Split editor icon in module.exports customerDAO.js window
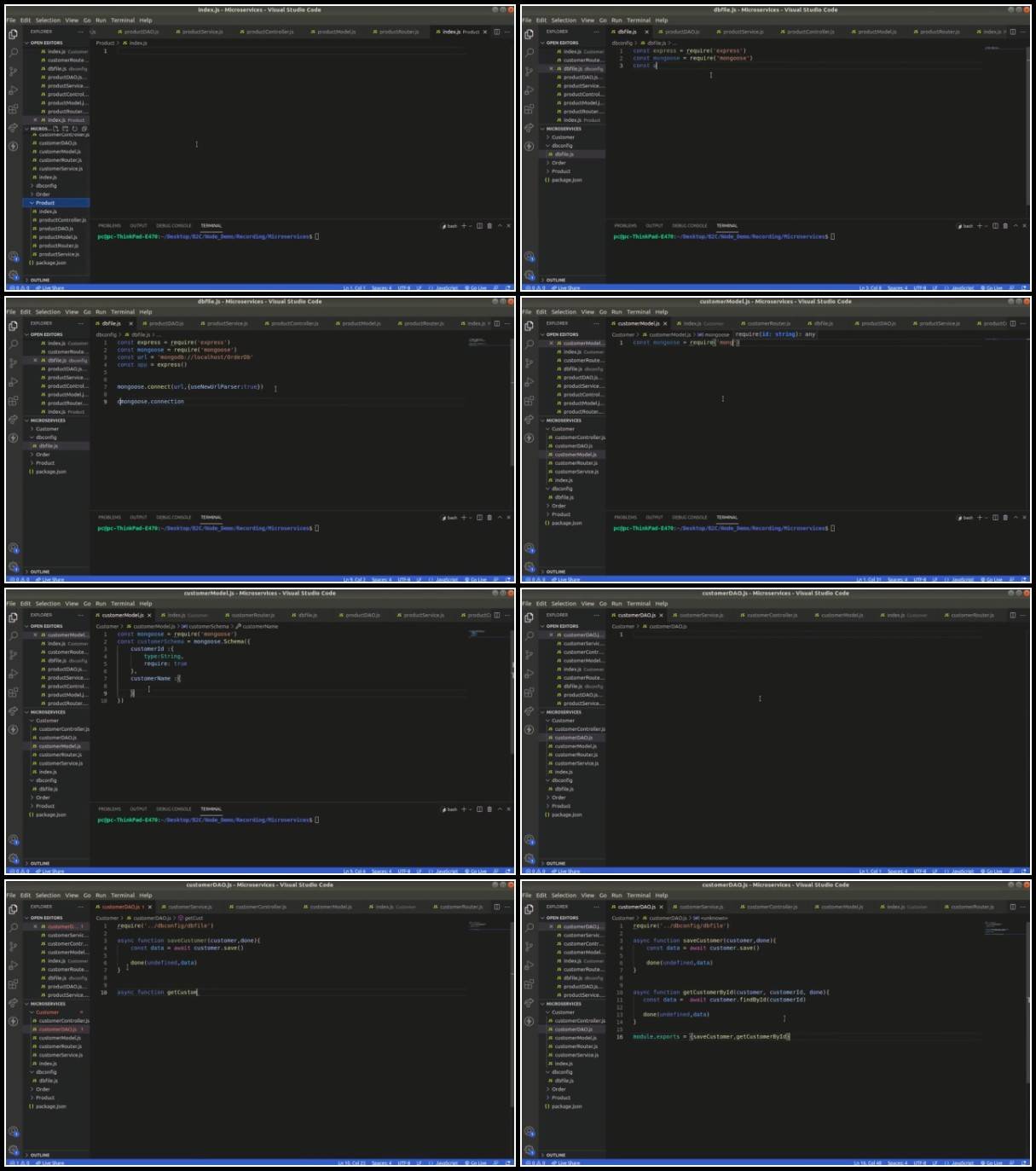 pyautogui.click(x=1013, y=907)
